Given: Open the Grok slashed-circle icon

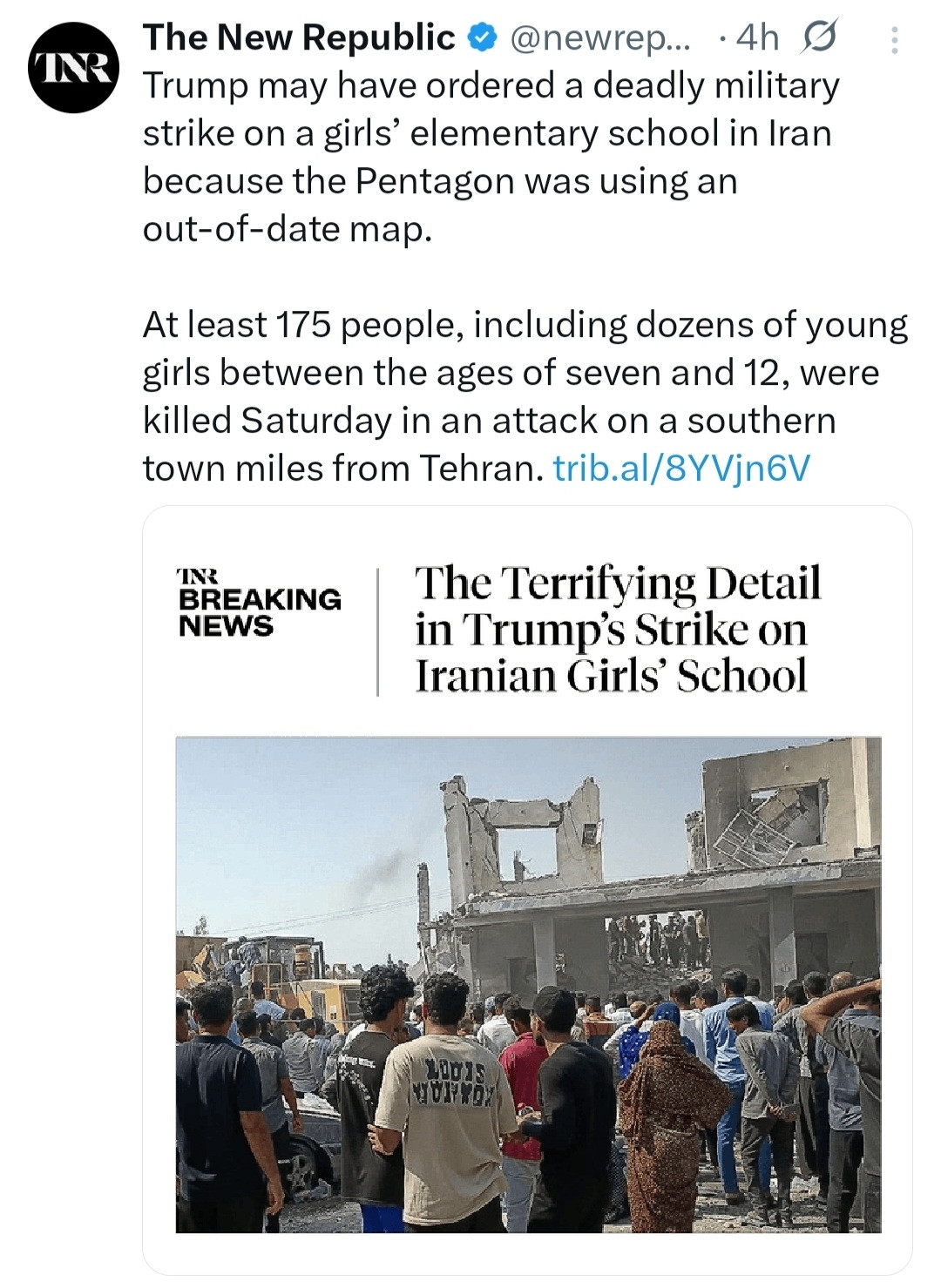Looking at the screenshot, I should click(817, 37).
